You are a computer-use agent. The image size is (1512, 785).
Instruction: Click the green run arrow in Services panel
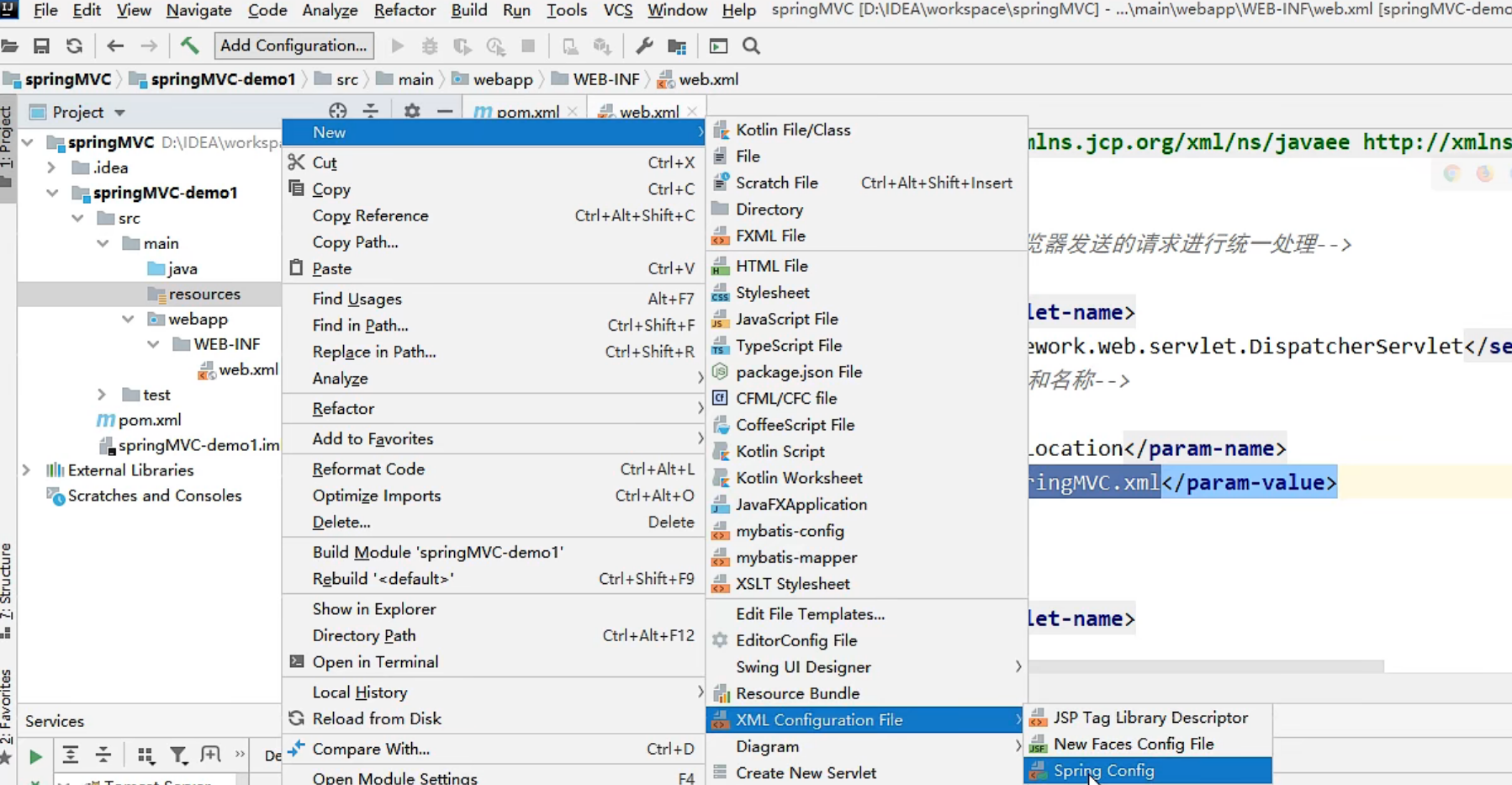tap(35, 756)
